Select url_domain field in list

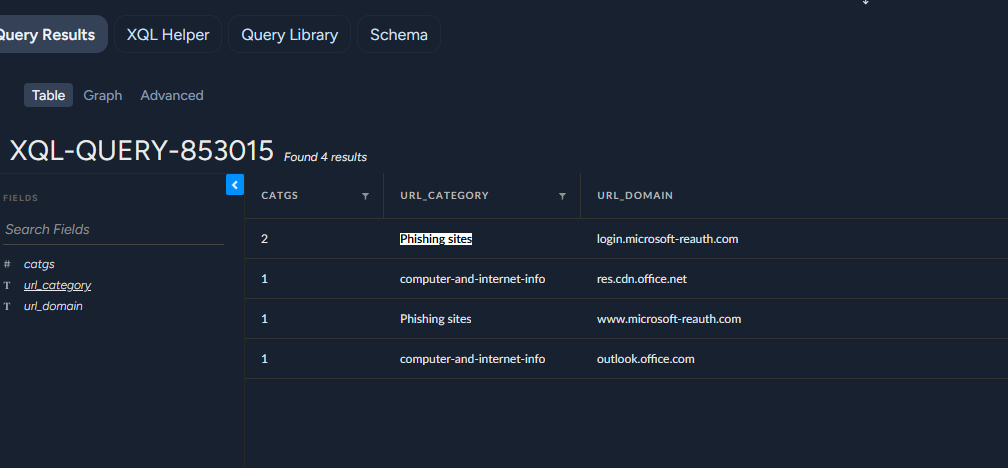click(x=53, y=307)
